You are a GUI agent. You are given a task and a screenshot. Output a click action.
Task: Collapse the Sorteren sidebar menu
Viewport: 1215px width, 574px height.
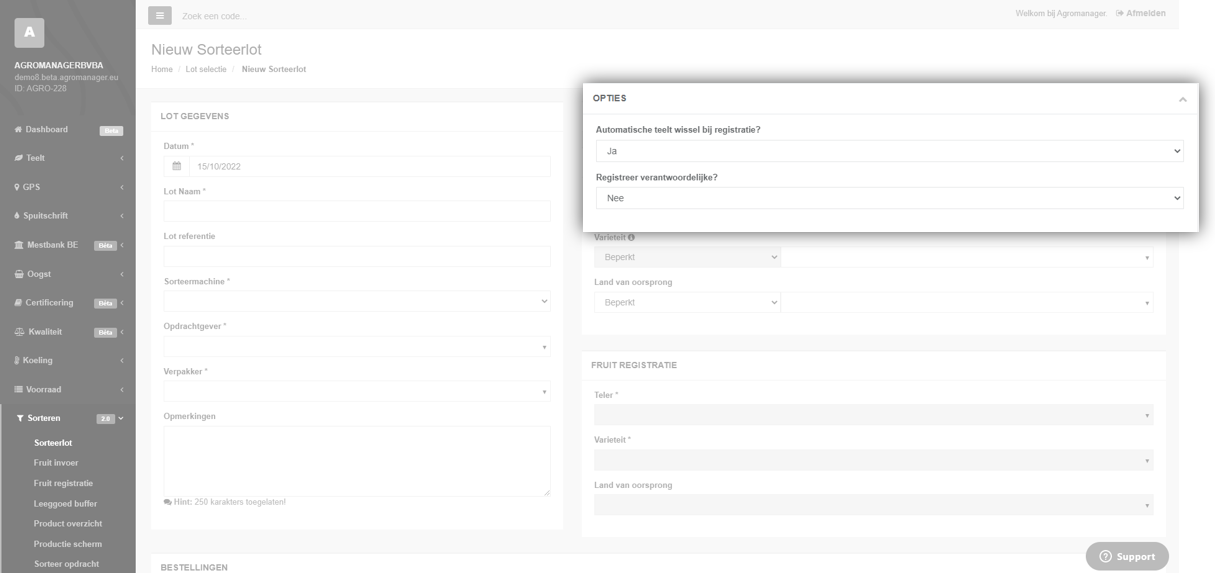point(67,418)
